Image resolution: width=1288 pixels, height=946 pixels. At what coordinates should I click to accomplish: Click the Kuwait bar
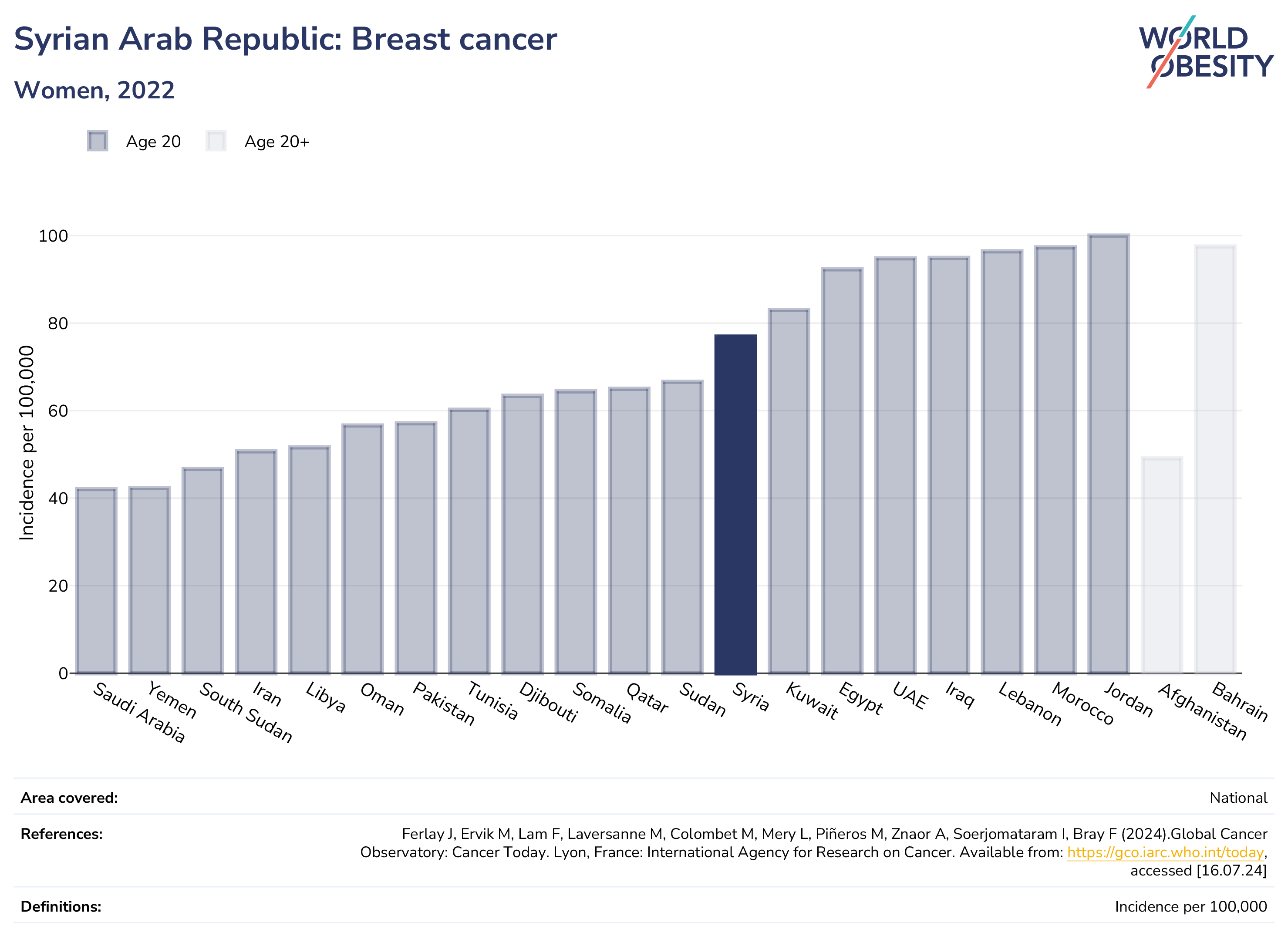(x=789, y=492)
